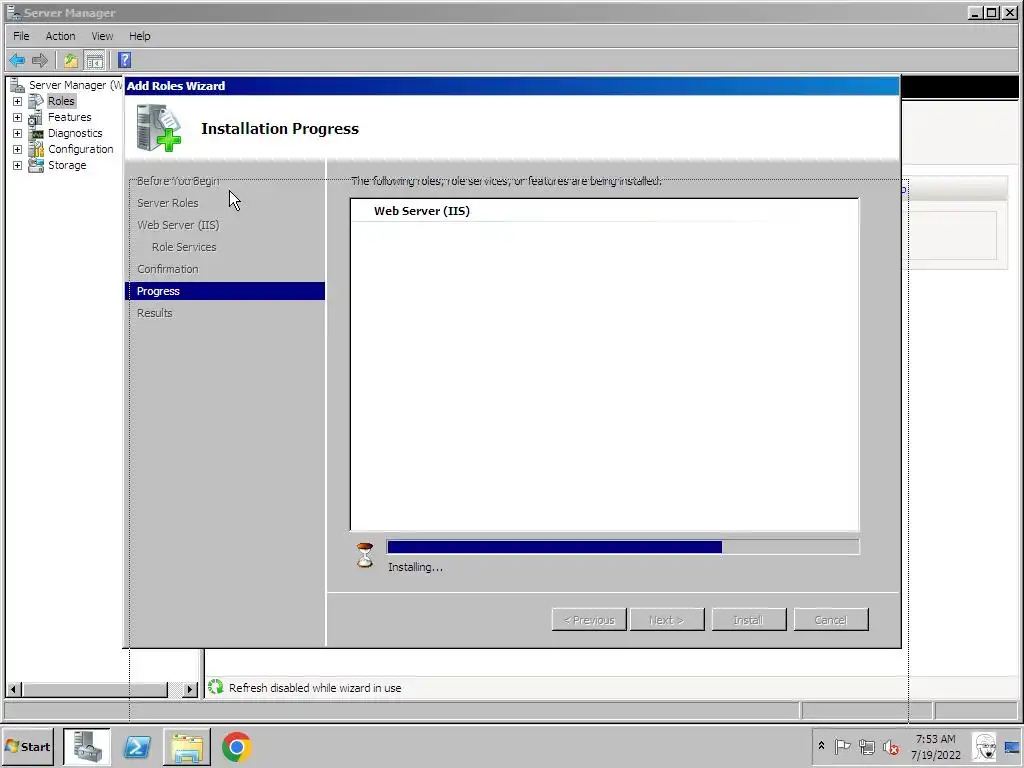
Task: Open the Action menu
Action: (60, 36)
